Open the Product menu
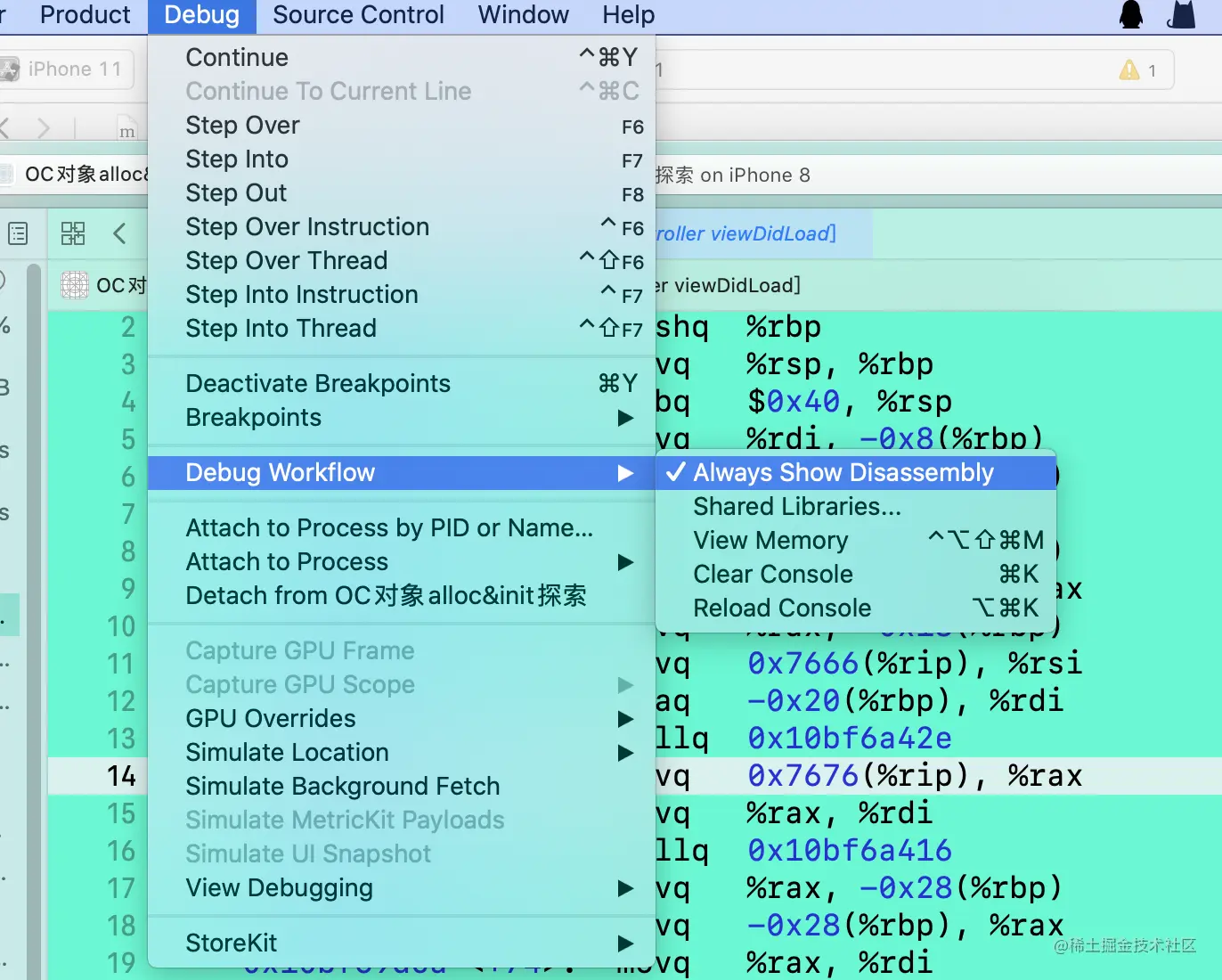Viewport: 1222px width, 980px height. pos(86,15)
